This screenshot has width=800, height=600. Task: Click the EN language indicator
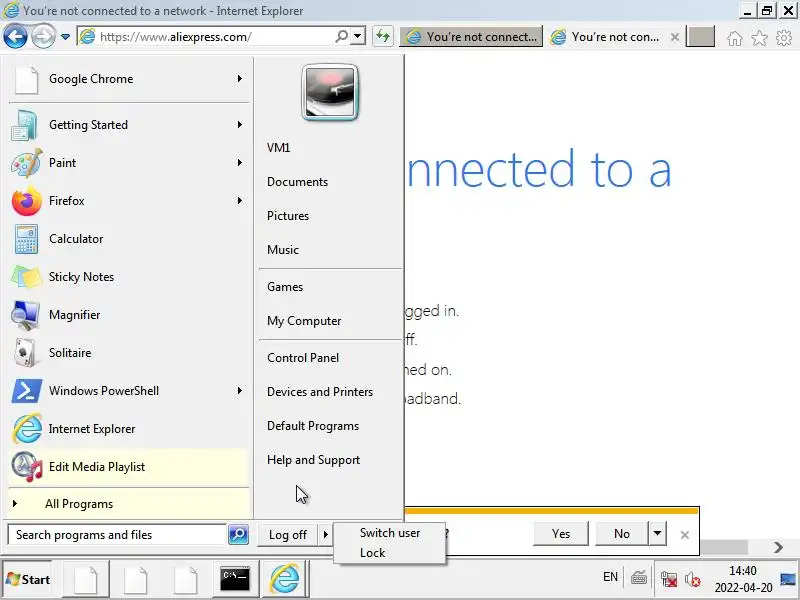click(x=610, y=577)
